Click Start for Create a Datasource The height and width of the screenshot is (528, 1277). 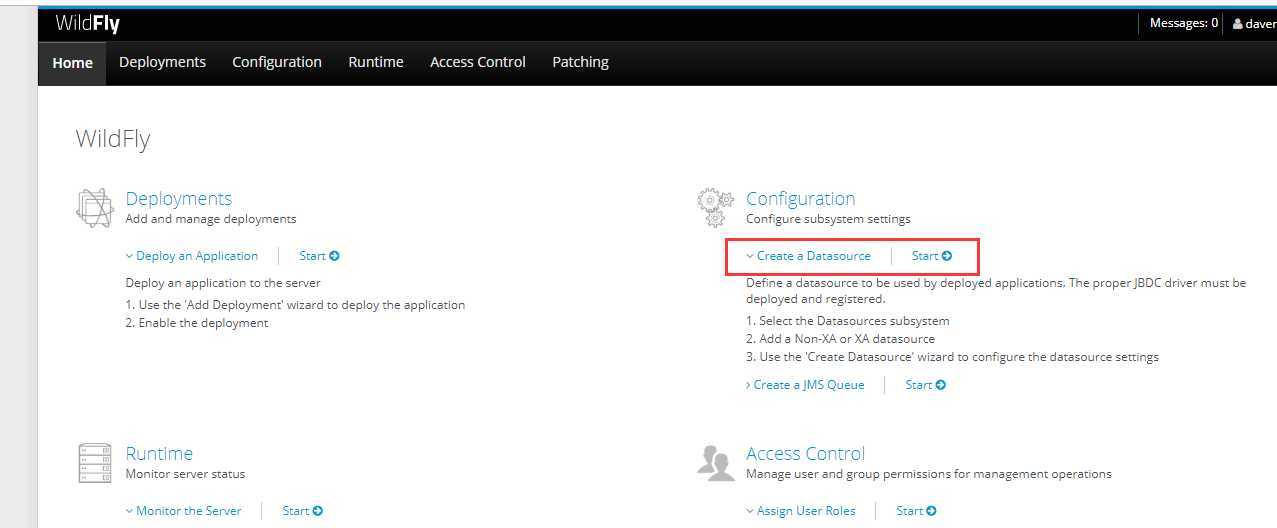coord(932,256)
